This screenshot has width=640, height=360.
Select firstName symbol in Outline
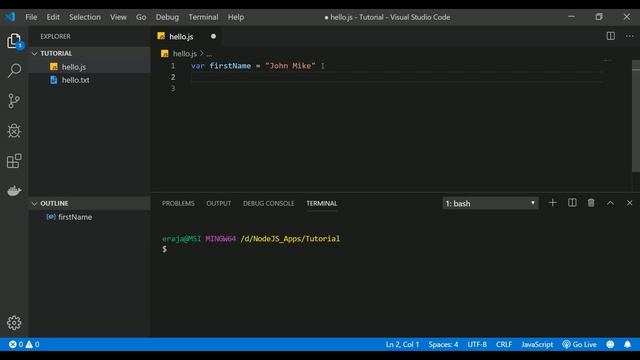[x=75, y=217]
